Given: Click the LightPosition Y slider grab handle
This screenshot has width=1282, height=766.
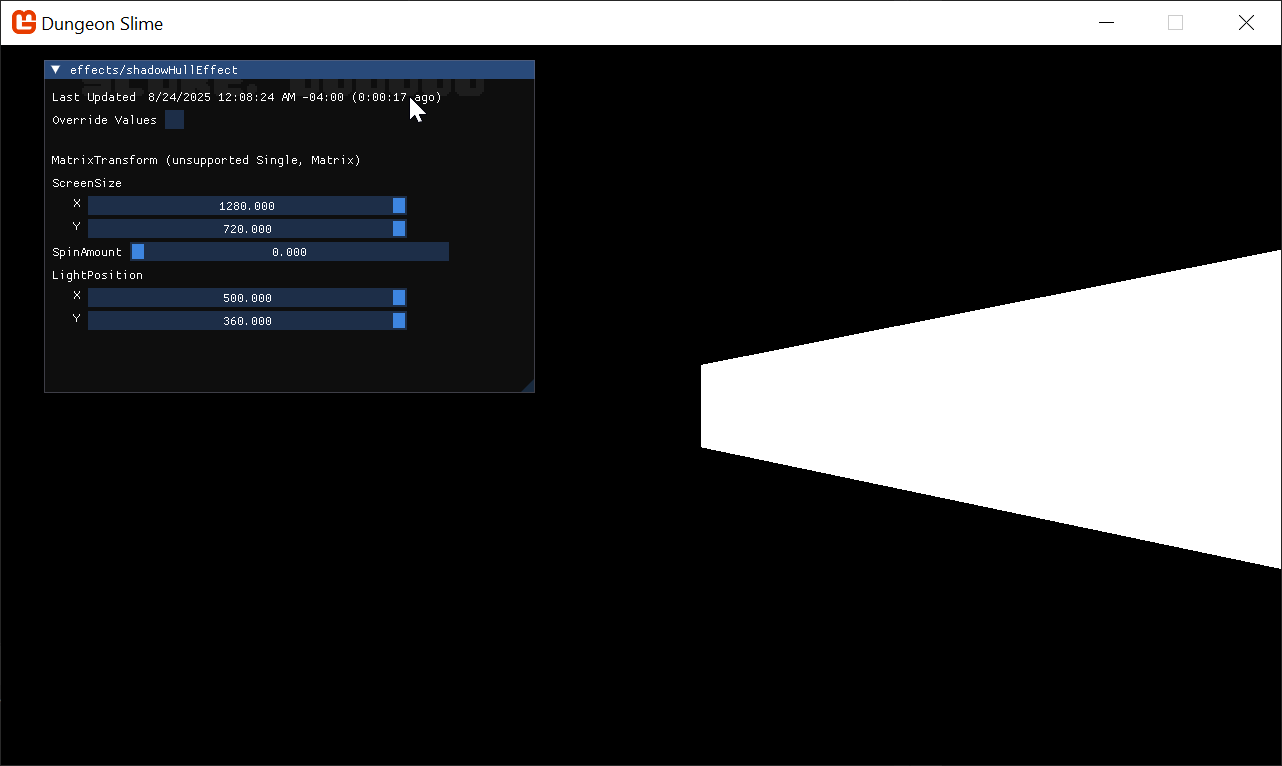Looking at the screenshot, I should pos(399,321).
